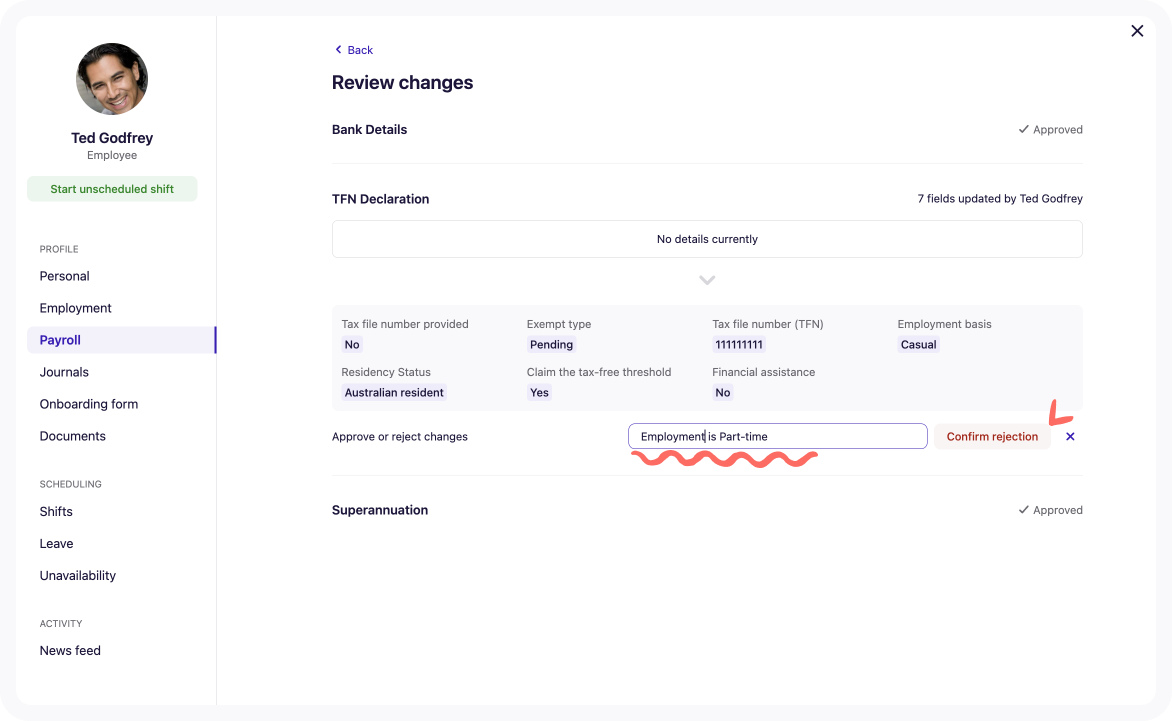Click the Tax file number value 111111111
This screenshot has height=721, width=1172.
[739, 344]
